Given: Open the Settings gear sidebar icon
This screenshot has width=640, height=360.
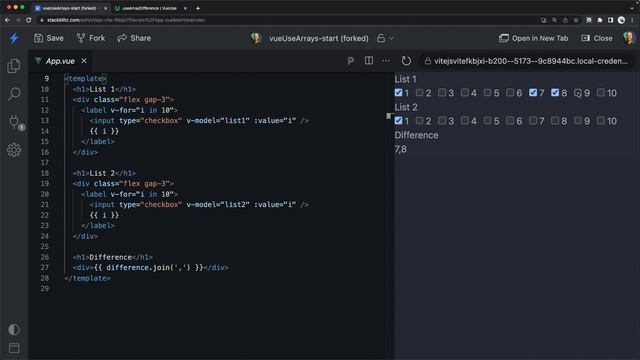Looking at the screenshot, I should click(14, 150).
